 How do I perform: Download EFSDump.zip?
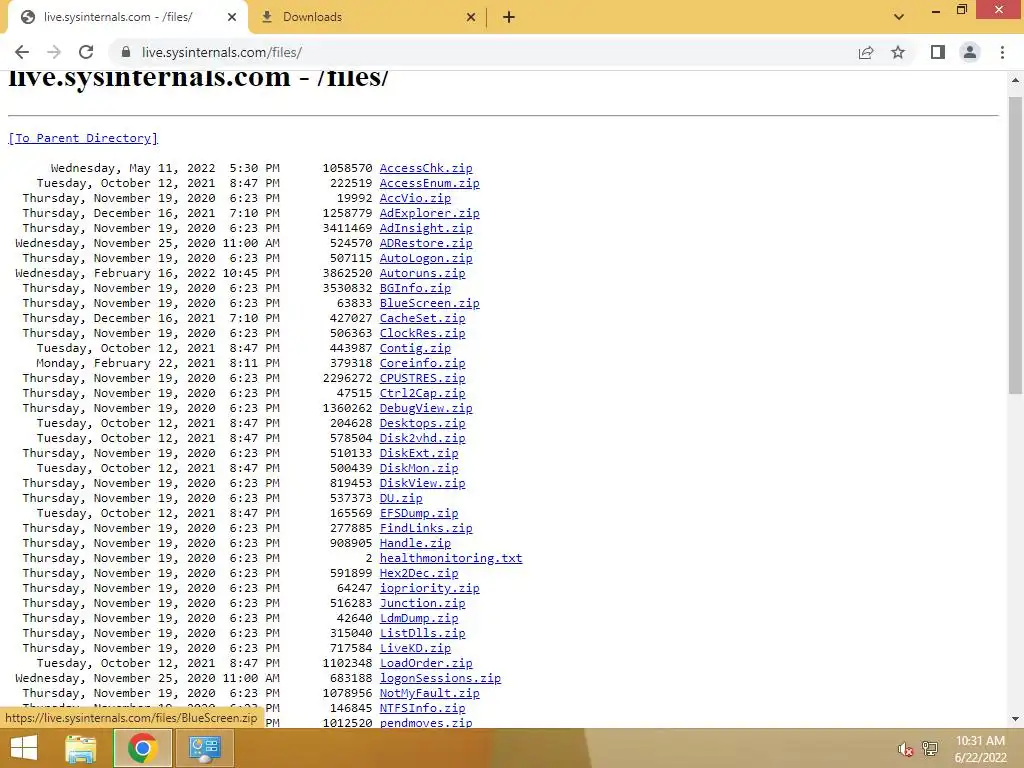point(419,513)
